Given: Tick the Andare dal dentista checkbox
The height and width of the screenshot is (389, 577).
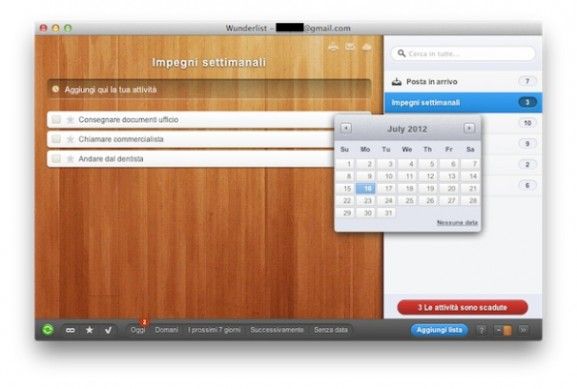Looking at the screenshot, I should pyautogui.click(x=56, y=158).
